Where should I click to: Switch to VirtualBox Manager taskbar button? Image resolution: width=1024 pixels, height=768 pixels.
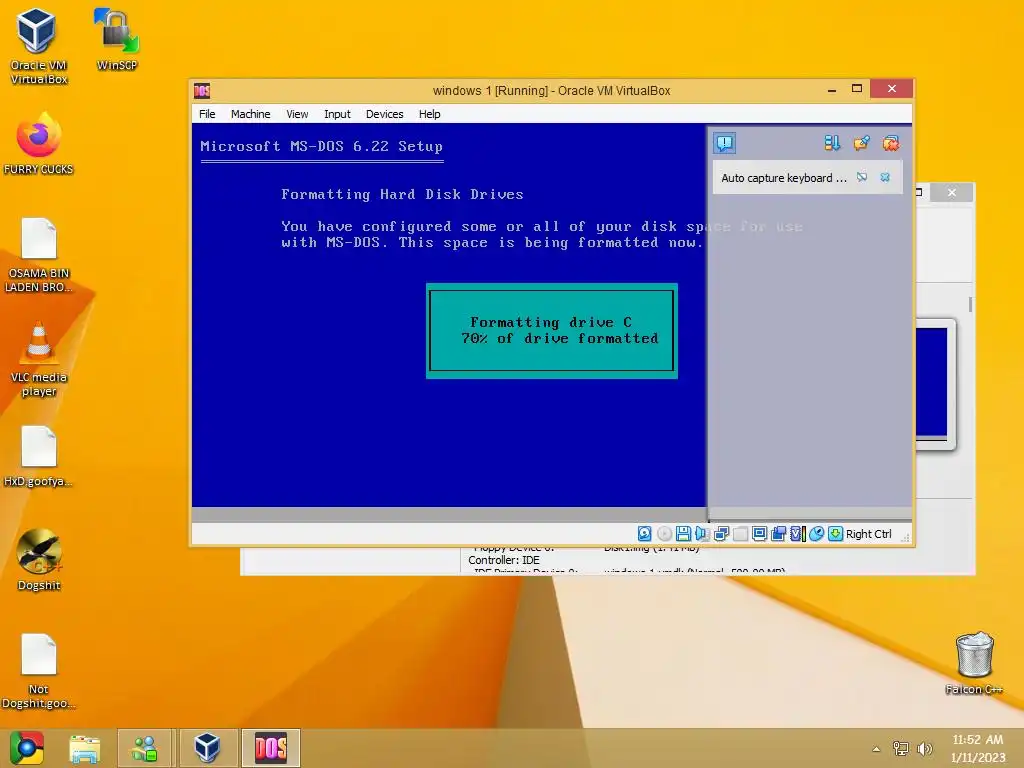208,748
